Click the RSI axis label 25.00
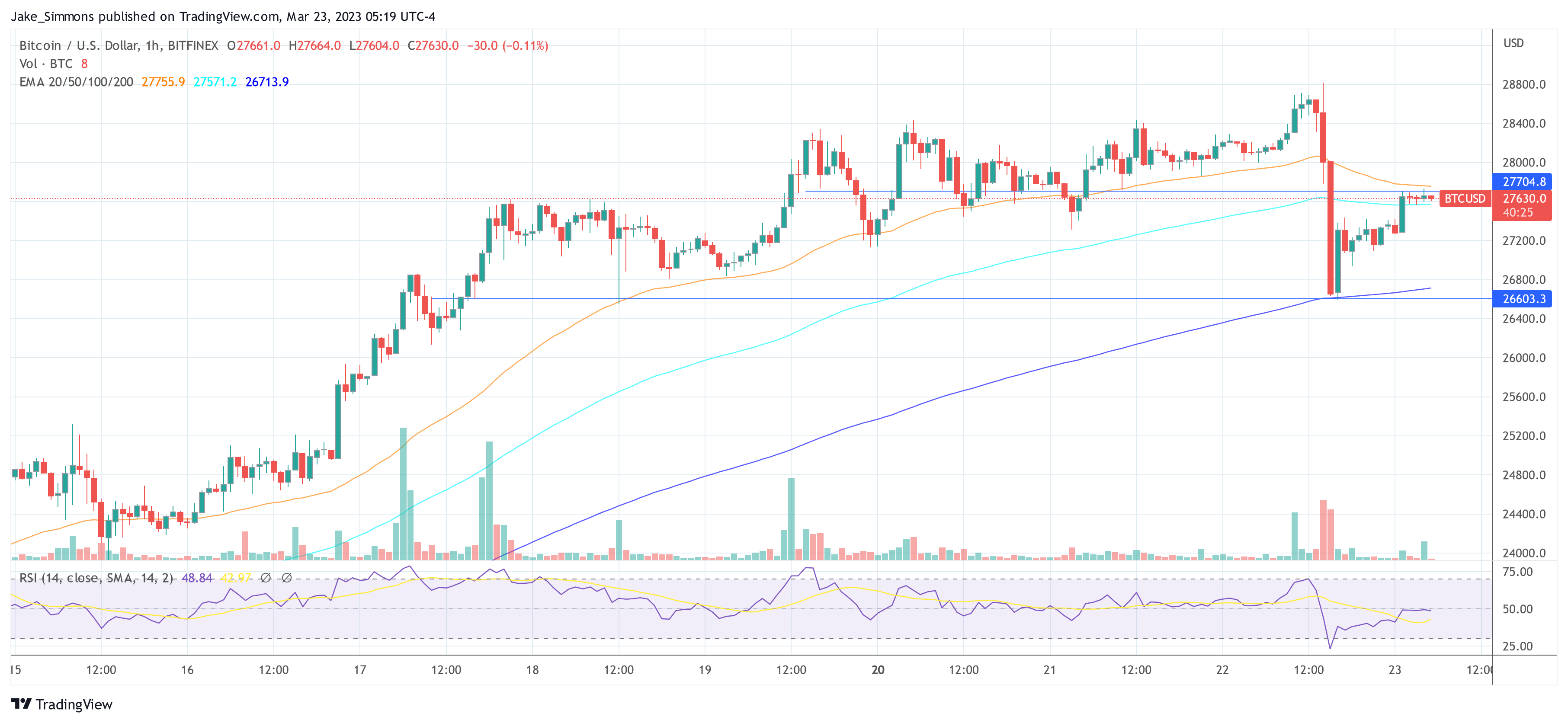 (x=1517, y=646)
